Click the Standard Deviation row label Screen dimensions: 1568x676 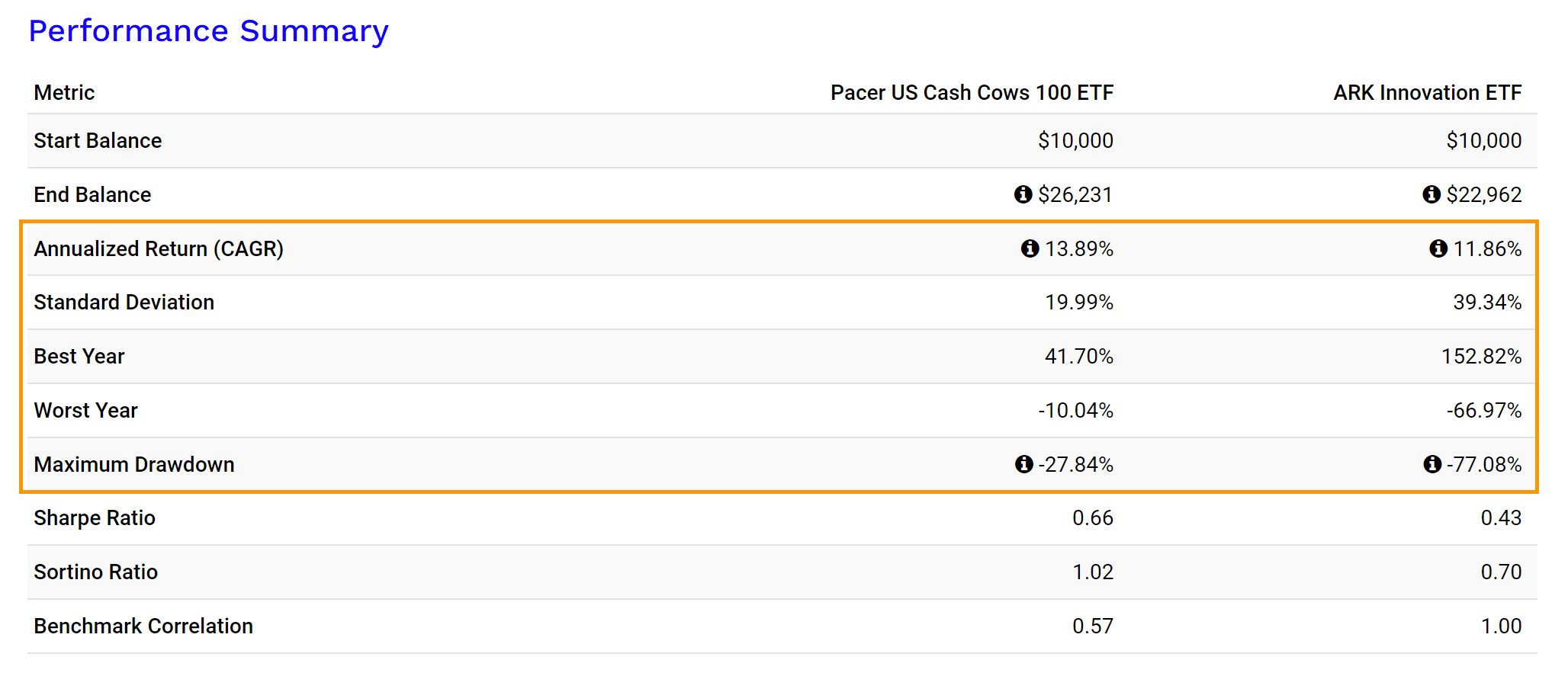point(124,303)
